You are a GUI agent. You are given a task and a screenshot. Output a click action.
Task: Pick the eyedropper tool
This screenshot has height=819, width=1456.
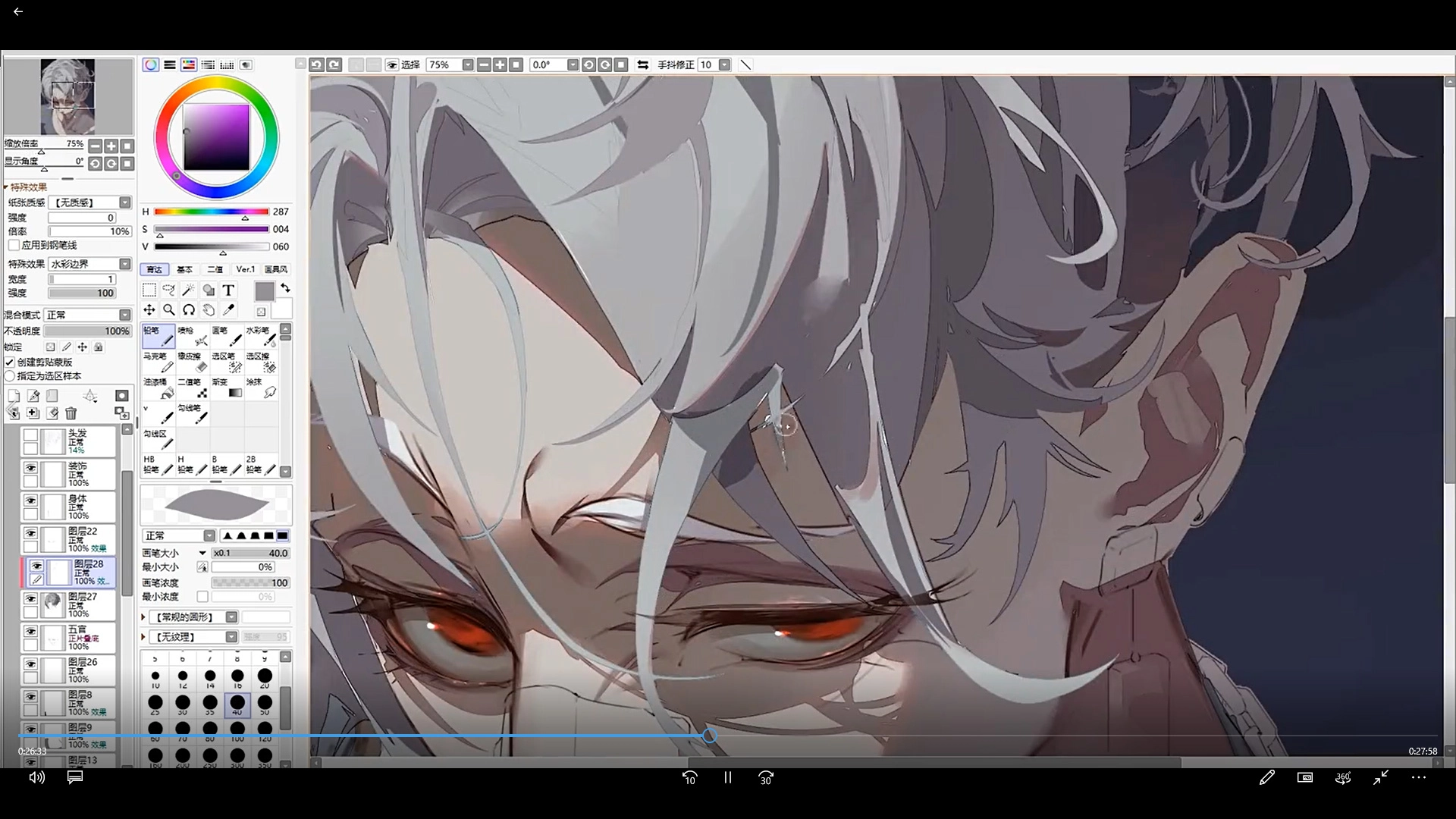click(x=227, y=310)
